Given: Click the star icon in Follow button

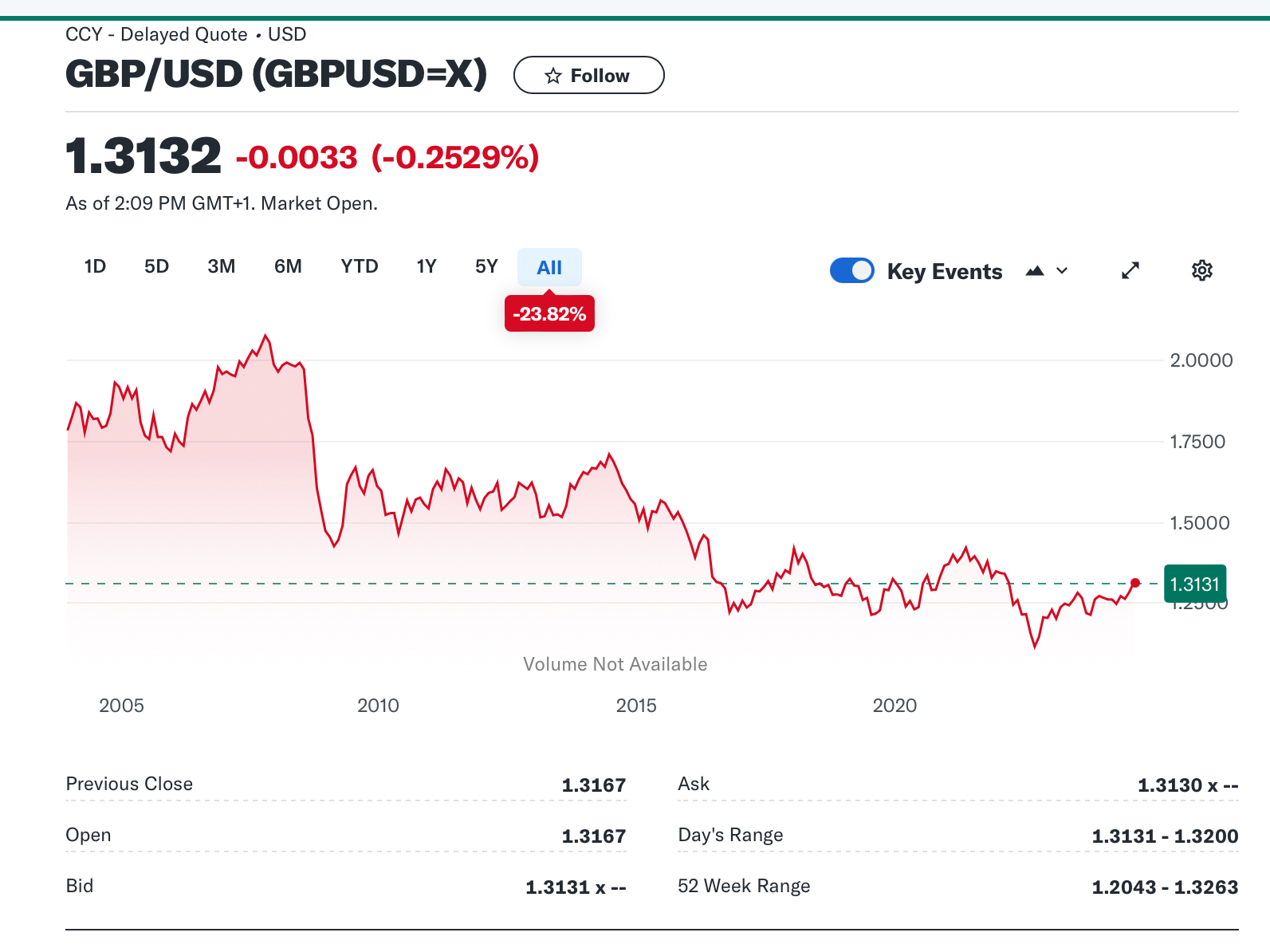Looking at the screenshot, I should (553, 76).
